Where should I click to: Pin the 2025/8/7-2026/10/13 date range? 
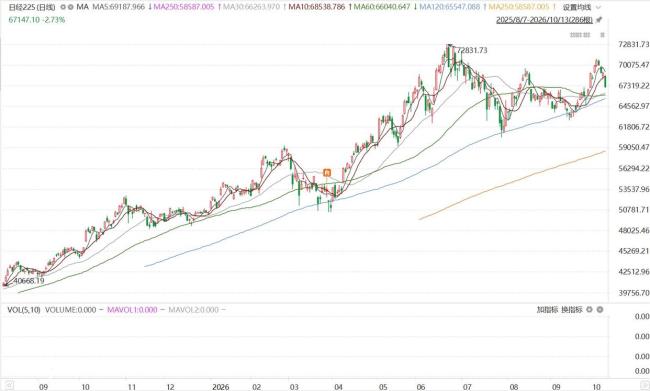click(599, 20)
